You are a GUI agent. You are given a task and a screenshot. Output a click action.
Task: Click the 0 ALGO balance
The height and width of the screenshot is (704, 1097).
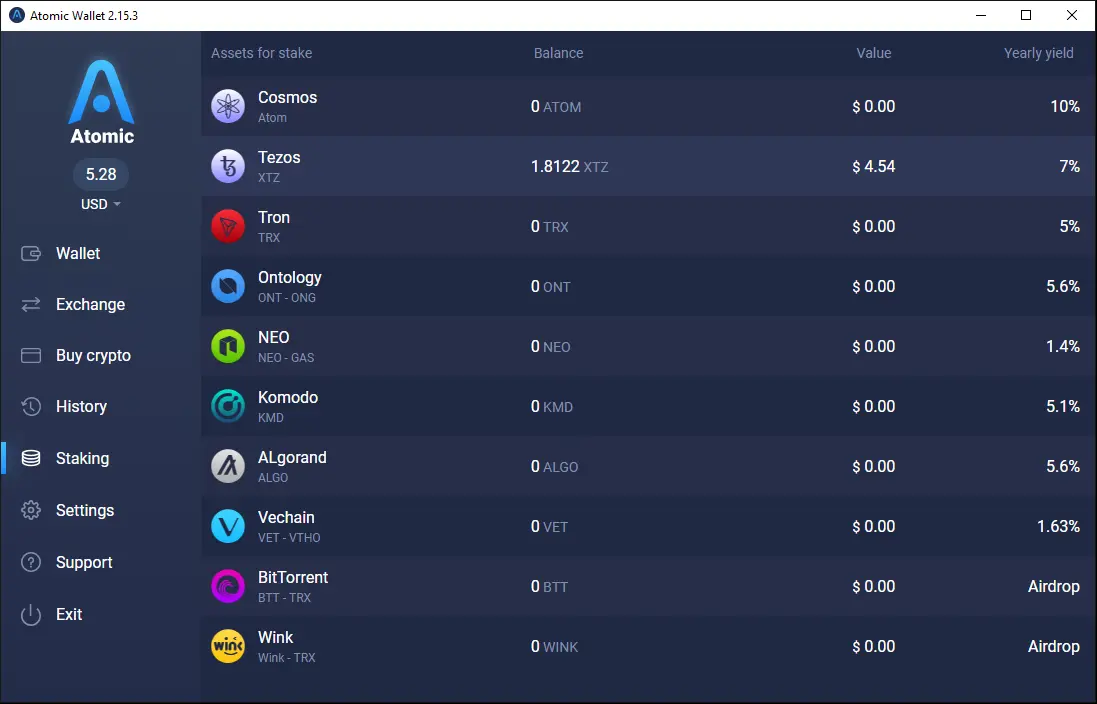555,467
